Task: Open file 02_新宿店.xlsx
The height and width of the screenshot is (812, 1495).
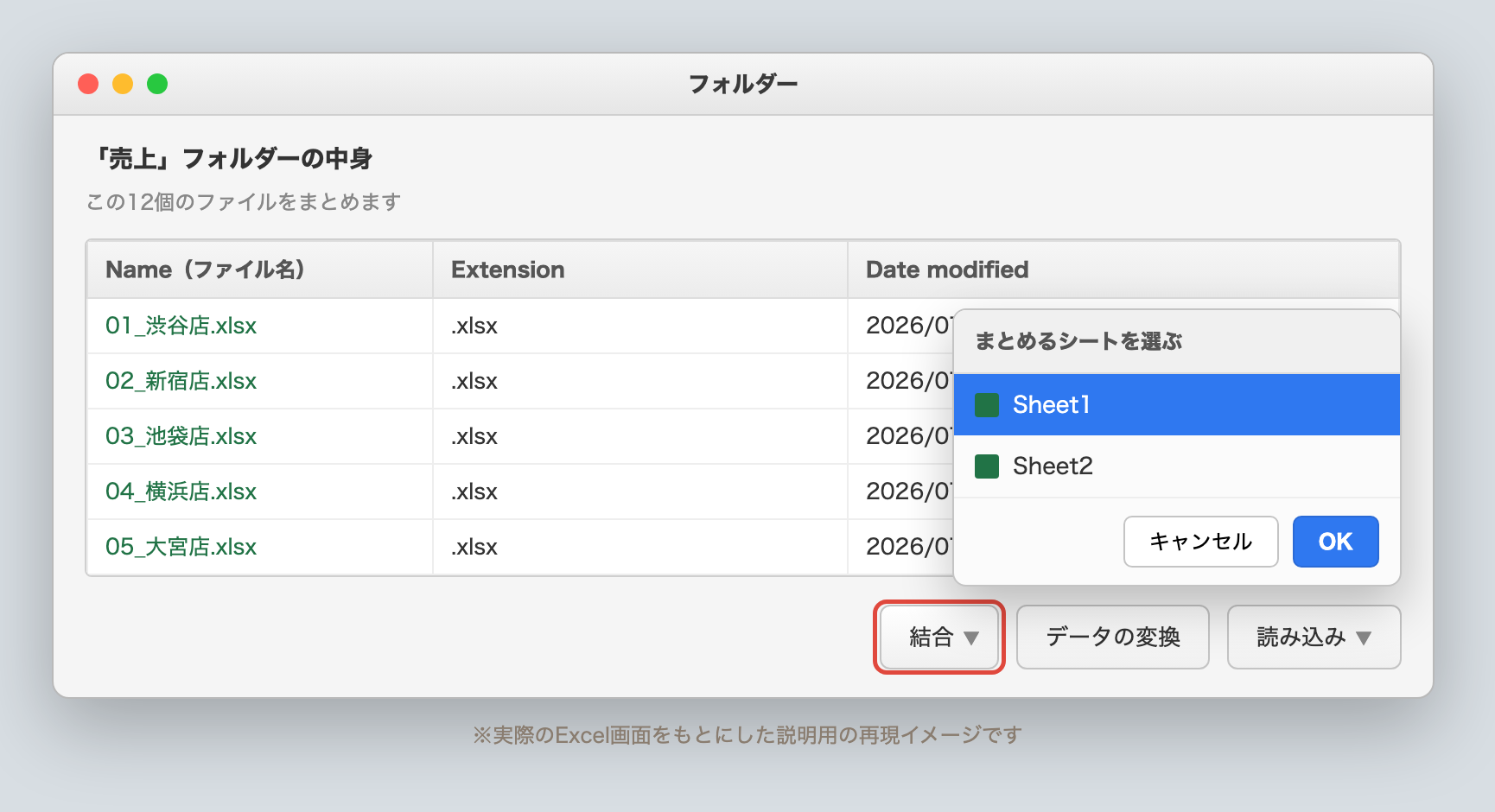Action: [x=181, y=381]
